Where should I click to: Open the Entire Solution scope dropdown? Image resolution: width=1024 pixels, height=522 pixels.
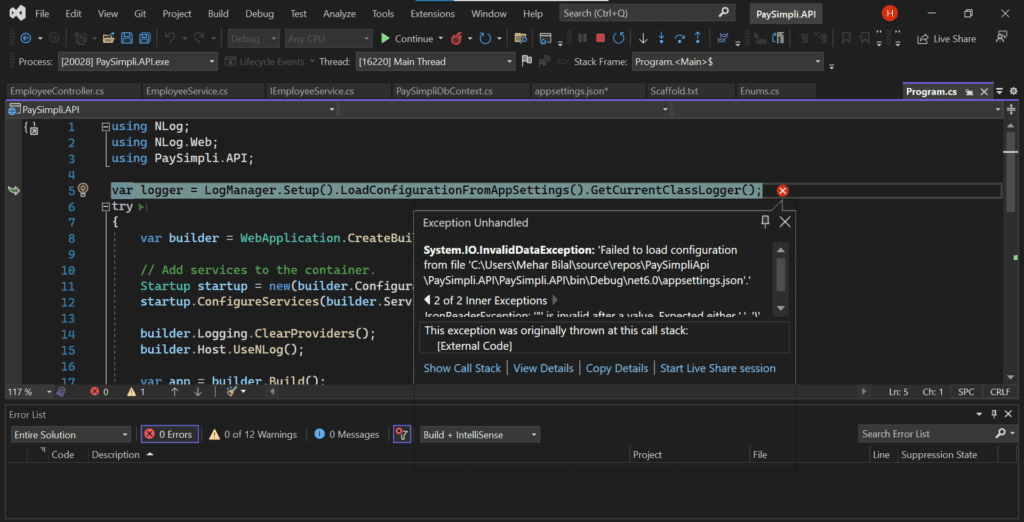click(x=70, y=434)
